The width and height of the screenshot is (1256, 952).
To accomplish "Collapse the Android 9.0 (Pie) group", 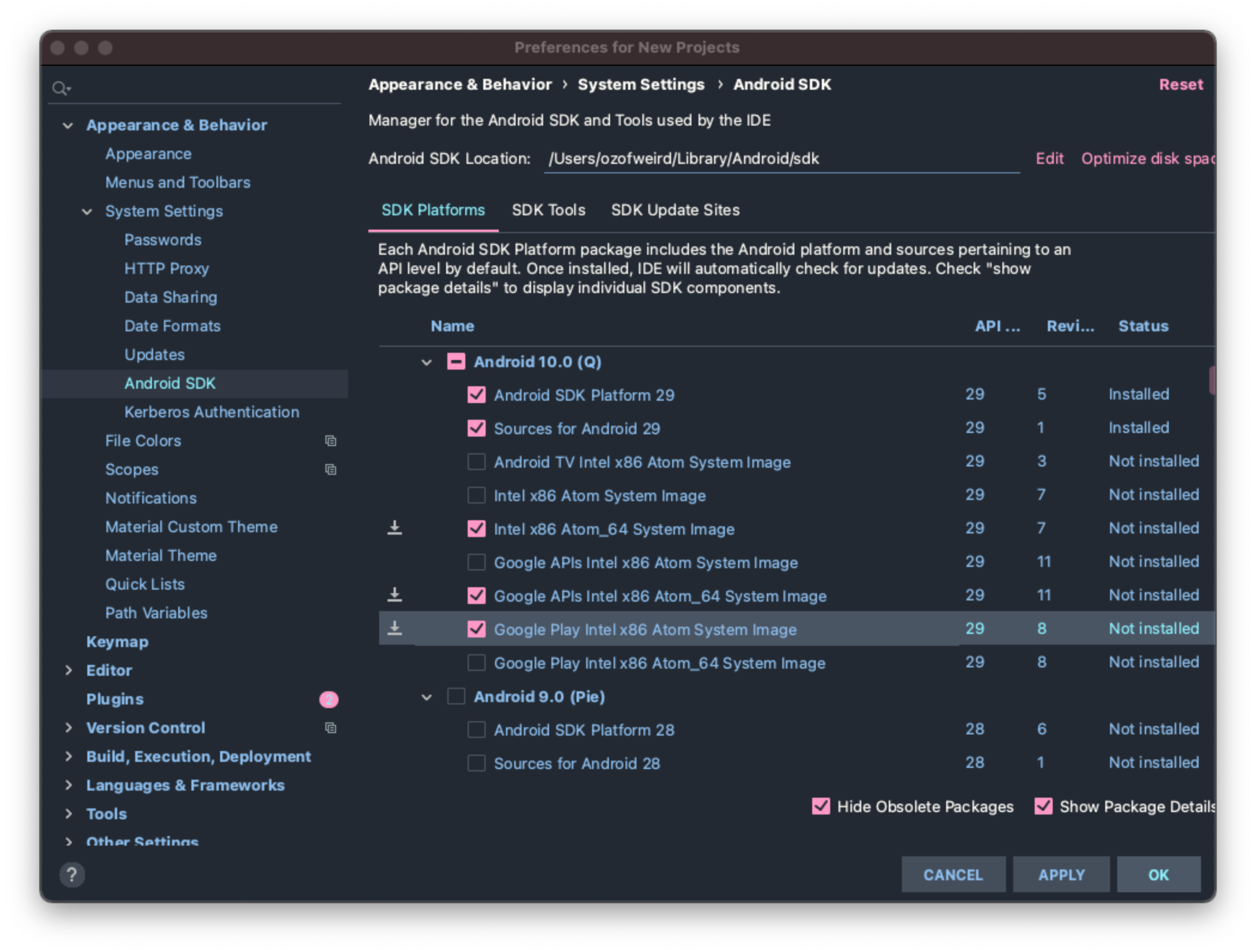I will point(426,697).
